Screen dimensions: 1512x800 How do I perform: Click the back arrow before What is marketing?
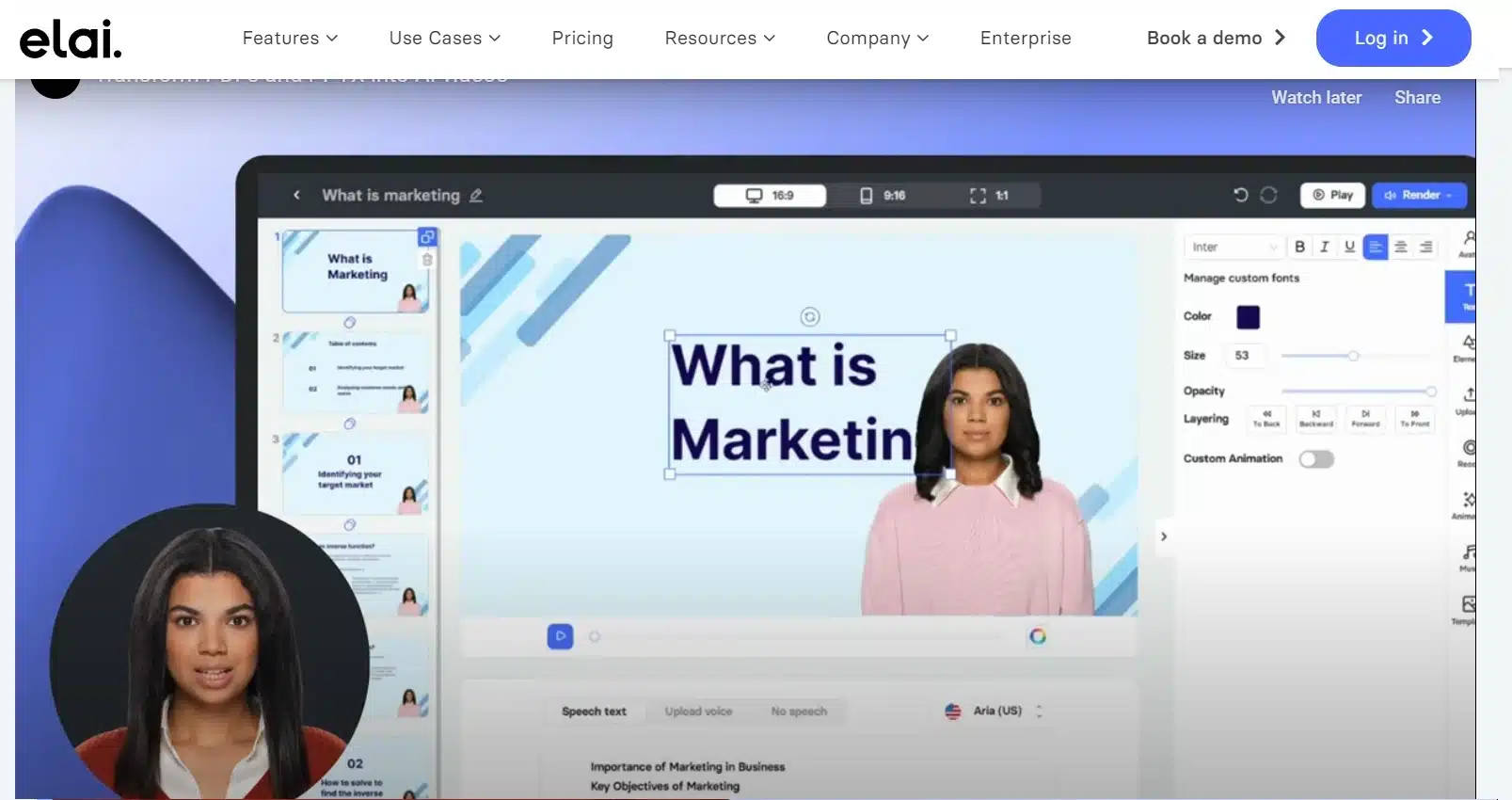(296, 195)
